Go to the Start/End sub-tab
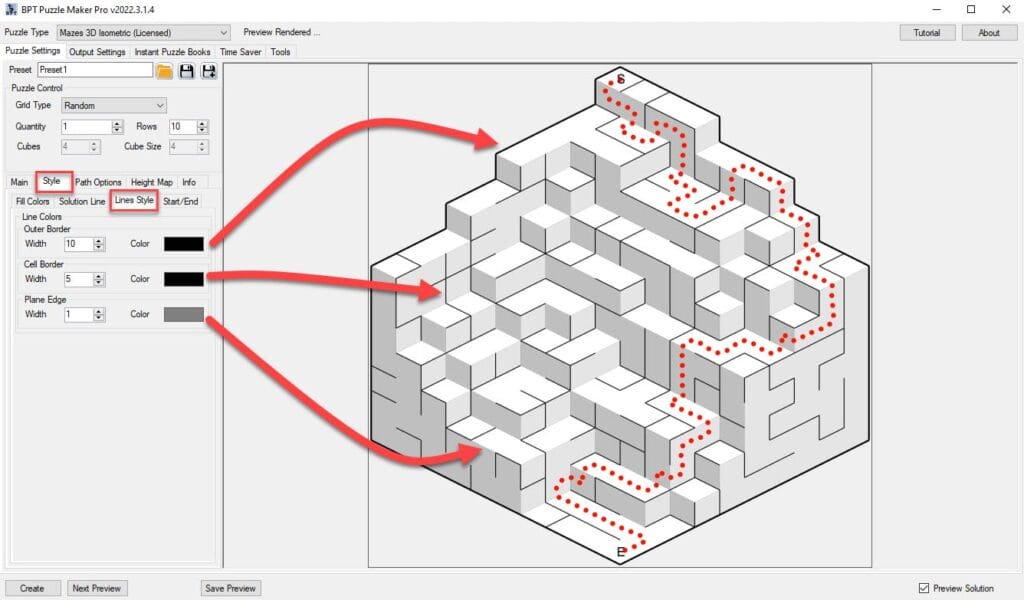The width and height of the screenshot is (1024, 600). coord(181,201)
